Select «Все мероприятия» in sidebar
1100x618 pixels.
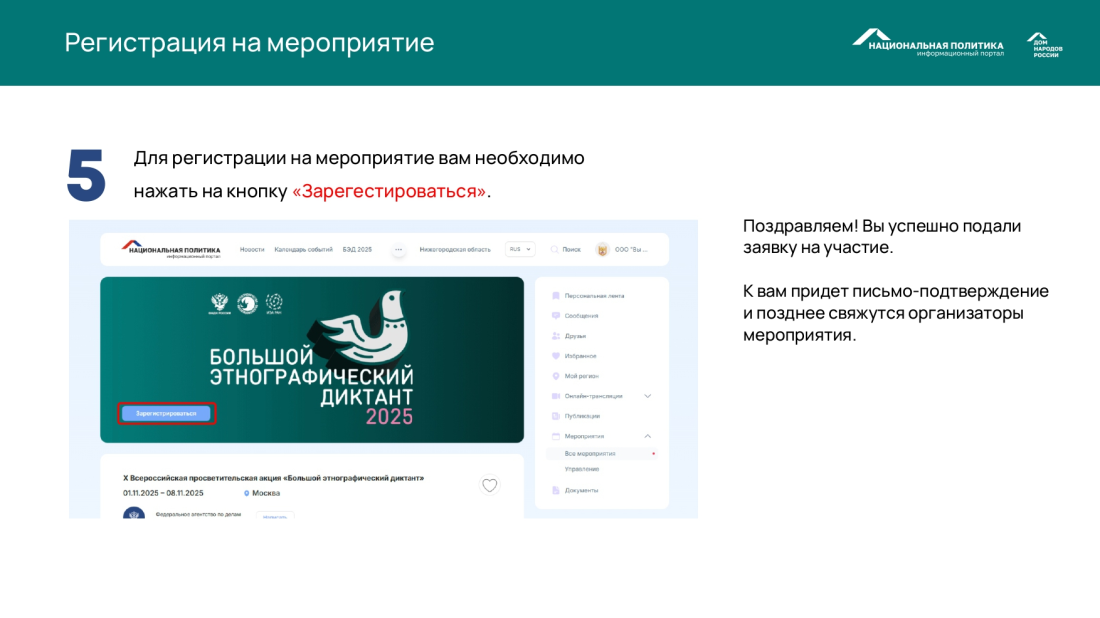[x=590, y=453]
